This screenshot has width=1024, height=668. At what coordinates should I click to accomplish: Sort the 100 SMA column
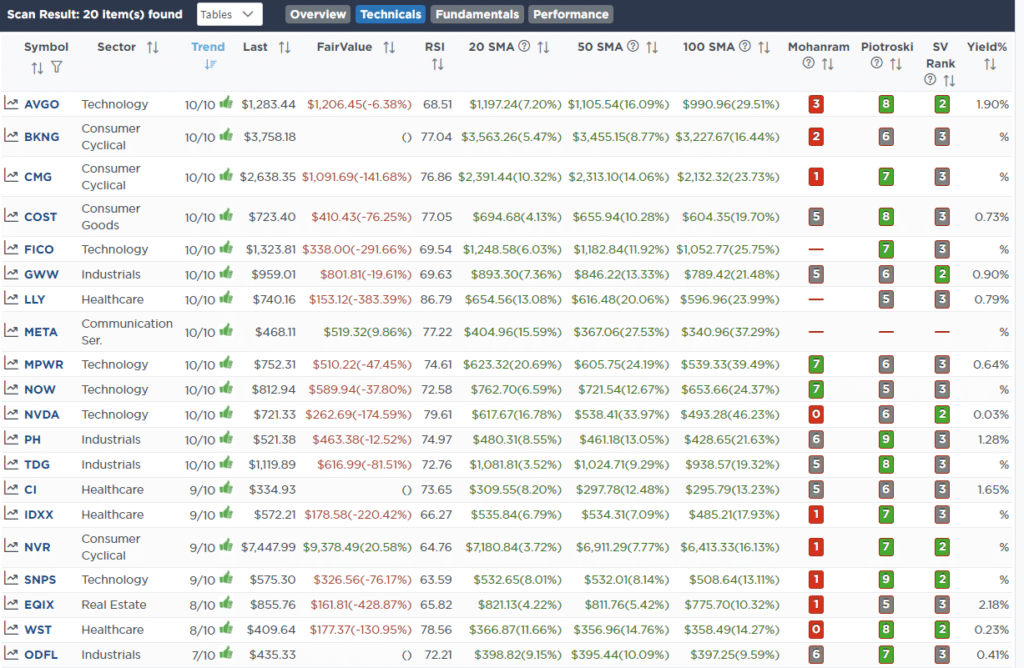click(x=764, y=48)
